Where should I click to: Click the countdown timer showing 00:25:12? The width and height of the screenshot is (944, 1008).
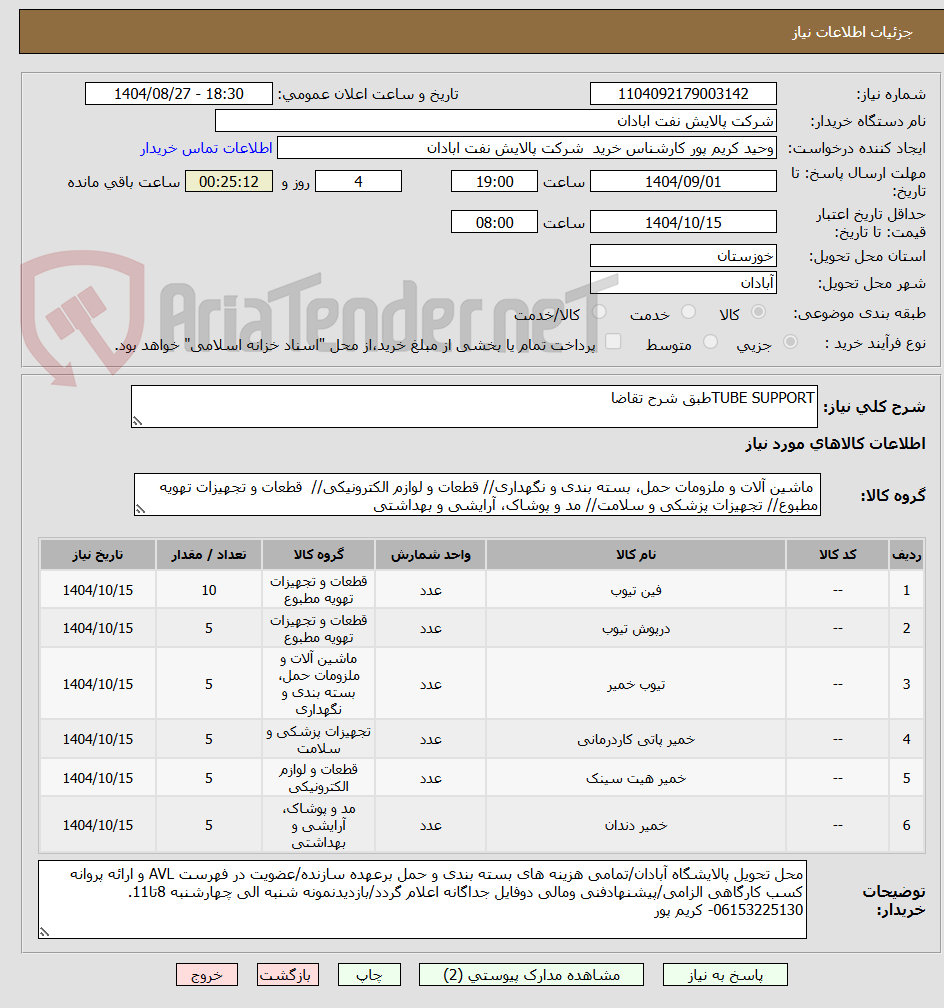(x=228, y=181)
